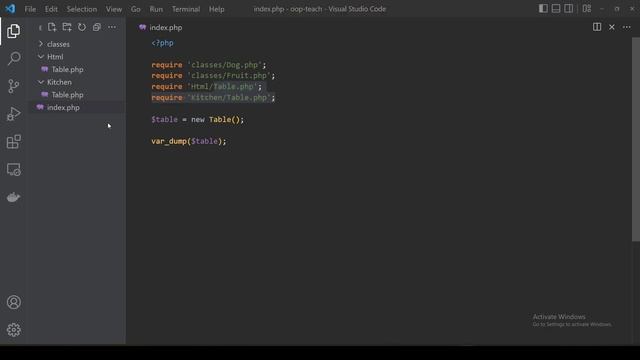This screenshot has width=640, height=360.
Task: Open the Docker view in activity bar
Action: click(x=13, y=197)
